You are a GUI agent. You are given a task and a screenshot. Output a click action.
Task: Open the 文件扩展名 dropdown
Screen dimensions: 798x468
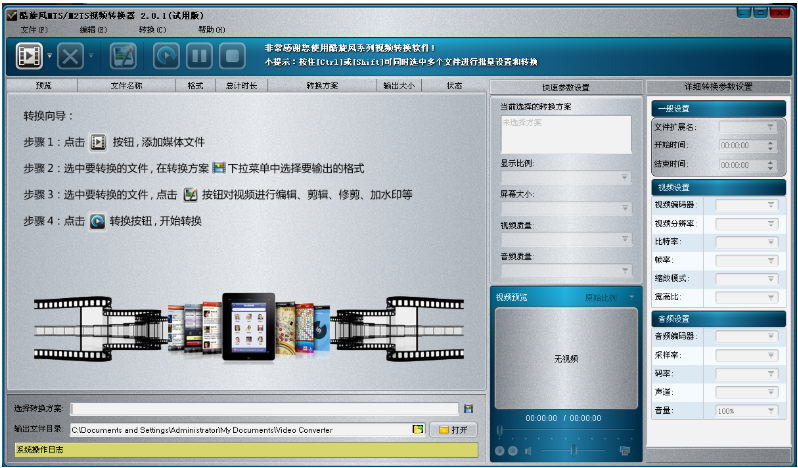point(748,127)
